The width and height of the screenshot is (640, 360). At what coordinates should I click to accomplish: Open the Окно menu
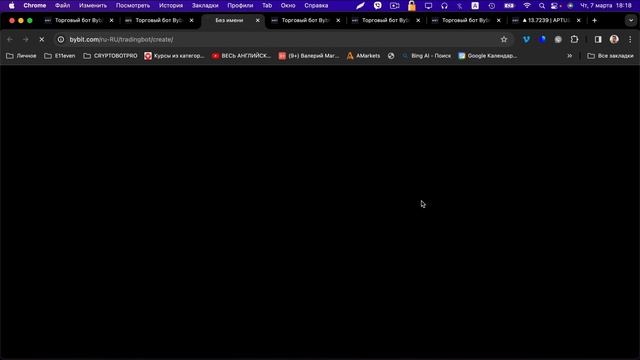click(x=288, y=6)
